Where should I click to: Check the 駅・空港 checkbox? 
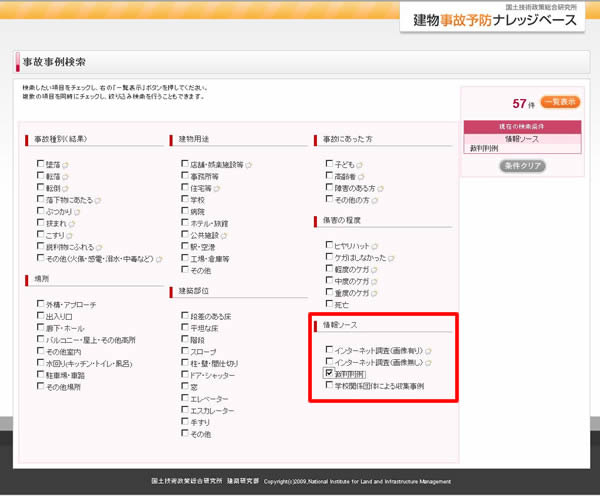tap(184, 246)
